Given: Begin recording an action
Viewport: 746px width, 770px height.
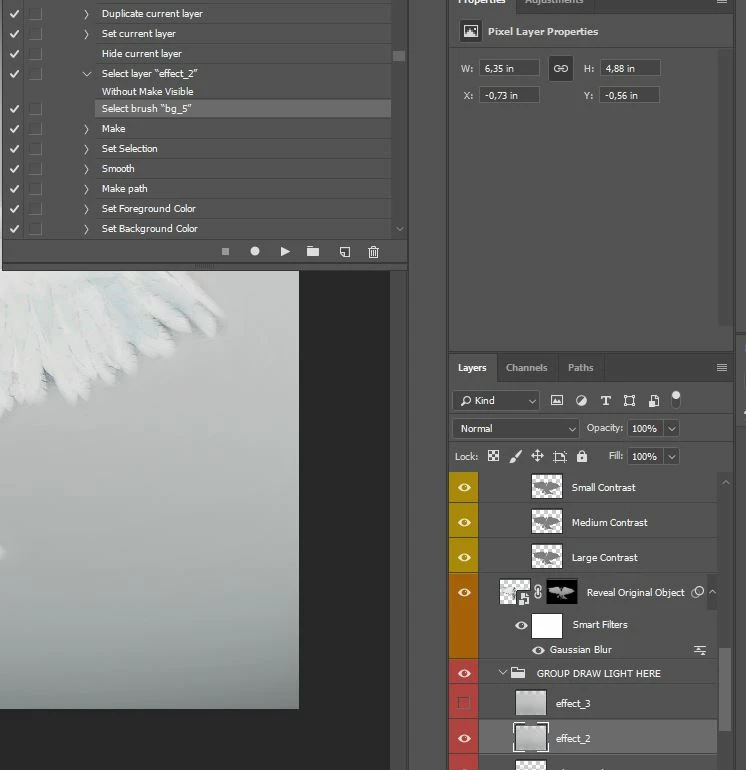Looking at the screenshot, I should 254,251.
